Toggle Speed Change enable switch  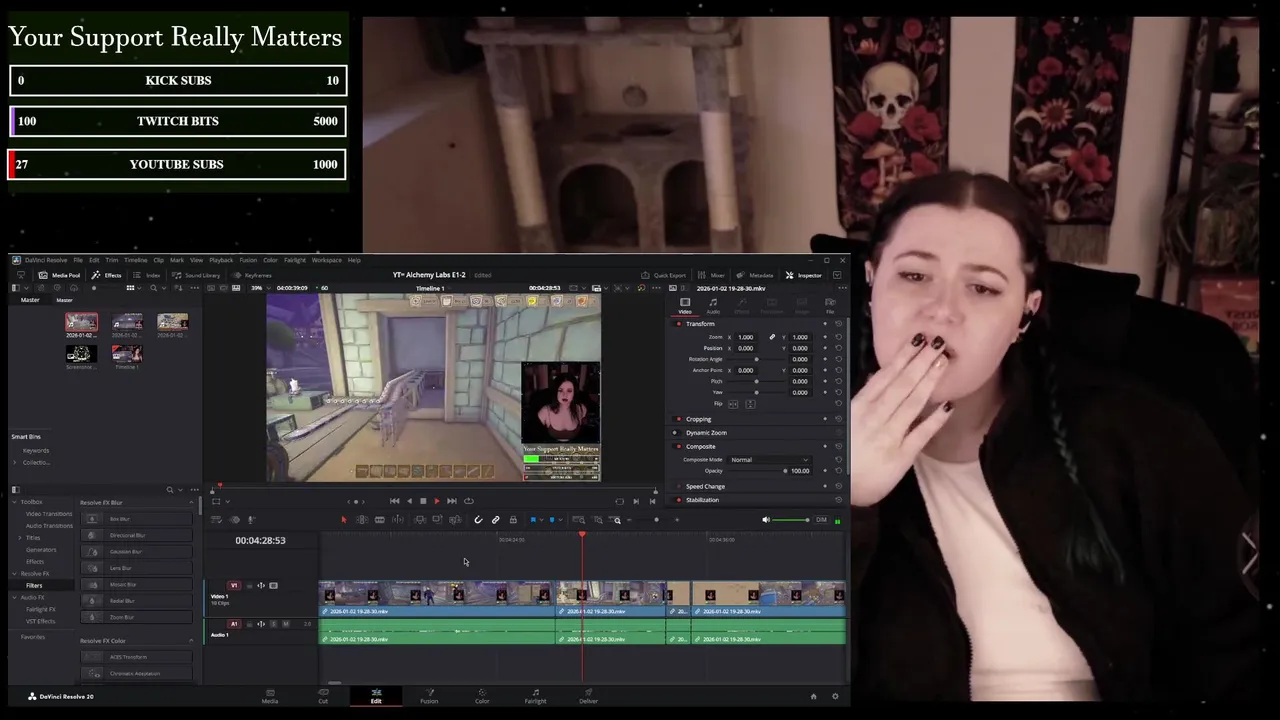pos(678,486)
